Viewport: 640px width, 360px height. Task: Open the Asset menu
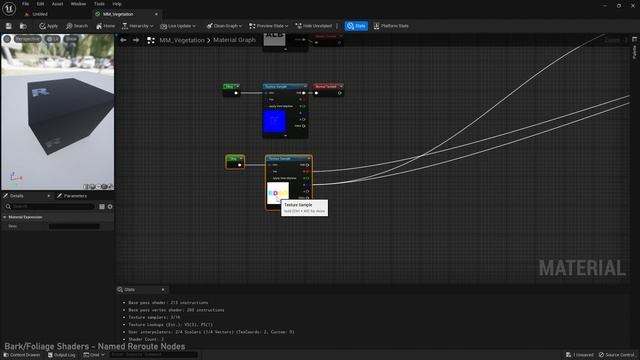tap(58, 4)
